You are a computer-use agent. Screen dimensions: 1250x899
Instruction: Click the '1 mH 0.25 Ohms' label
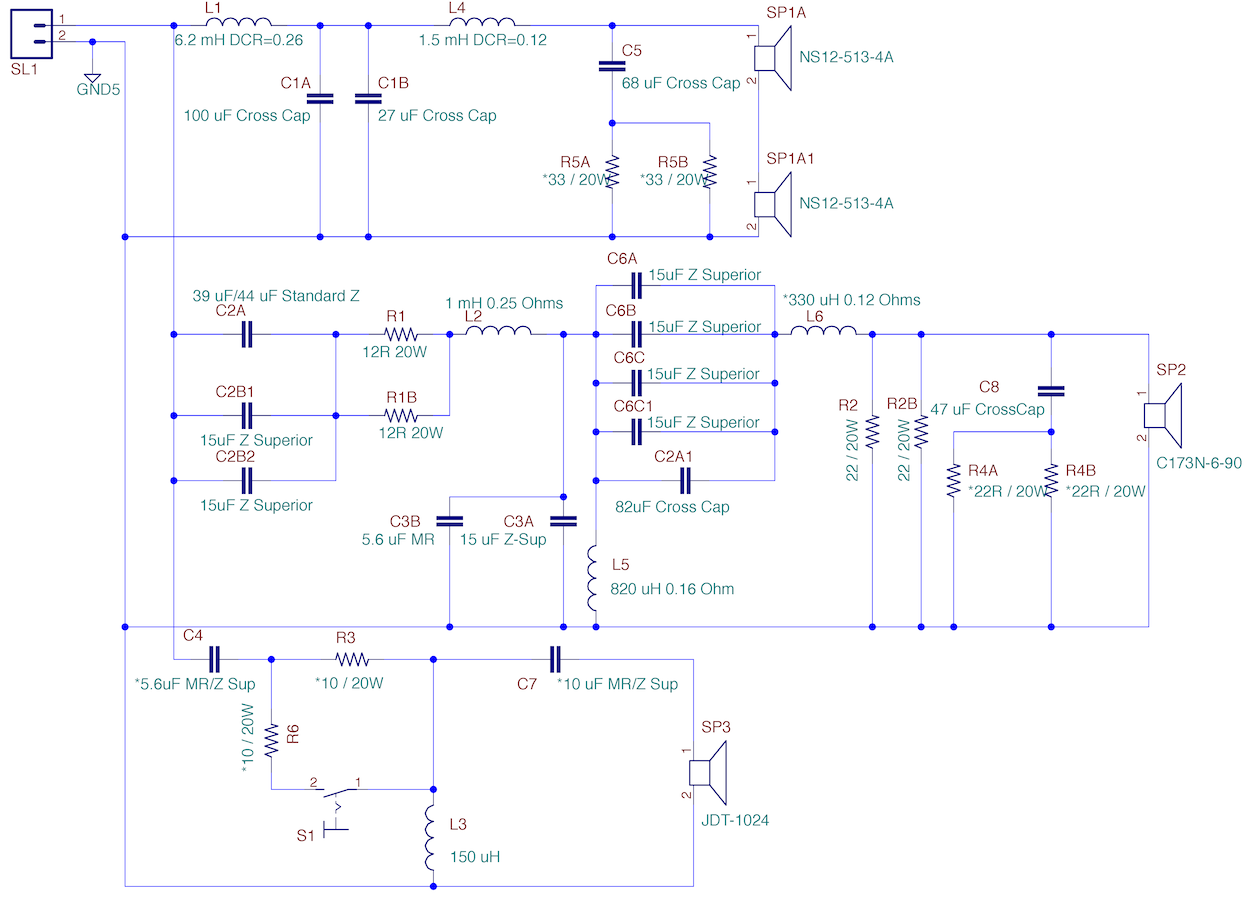tap(505, 303)
